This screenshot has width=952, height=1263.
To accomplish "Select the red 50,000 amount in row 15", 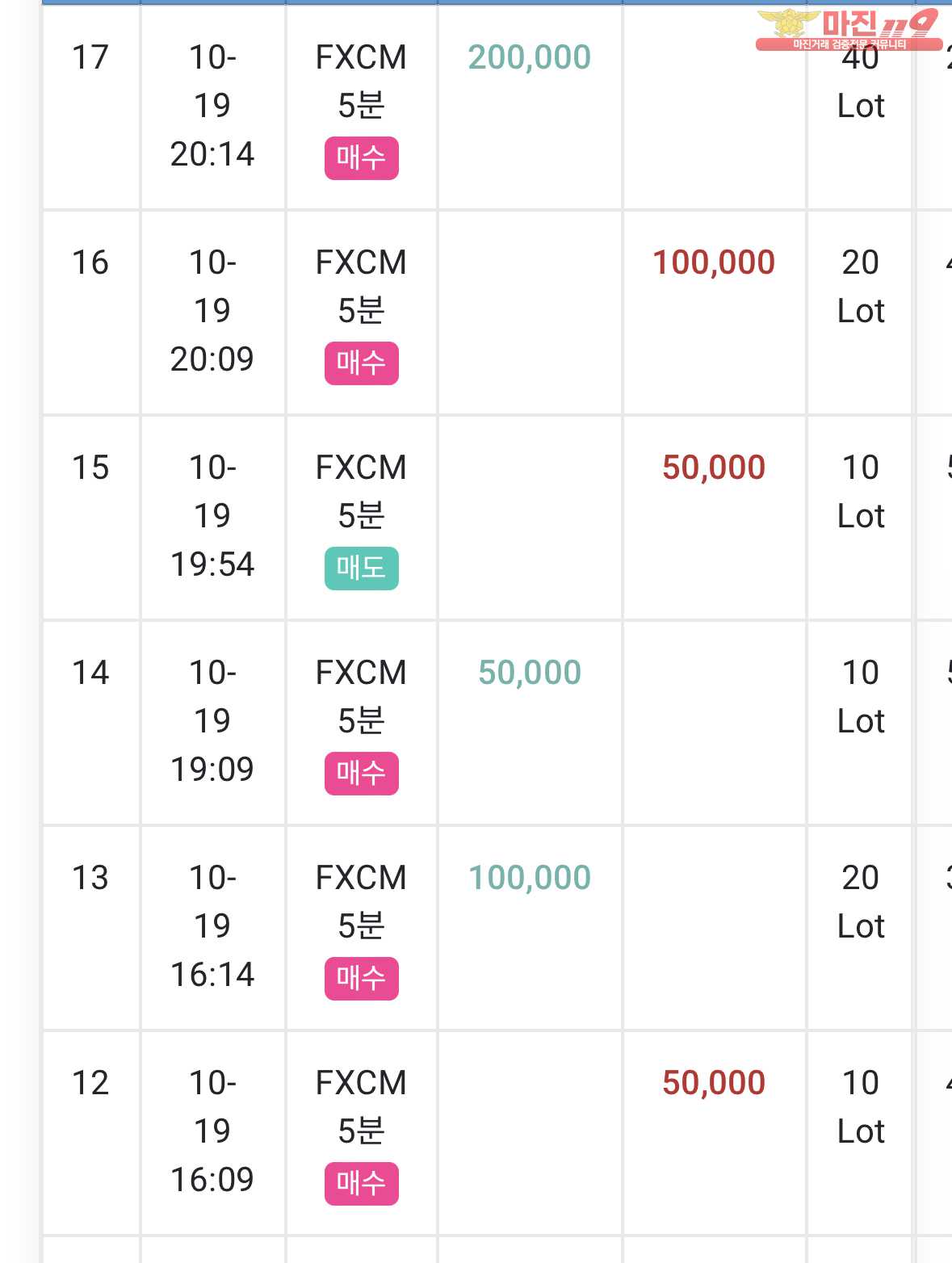I will tap(714, 468).
